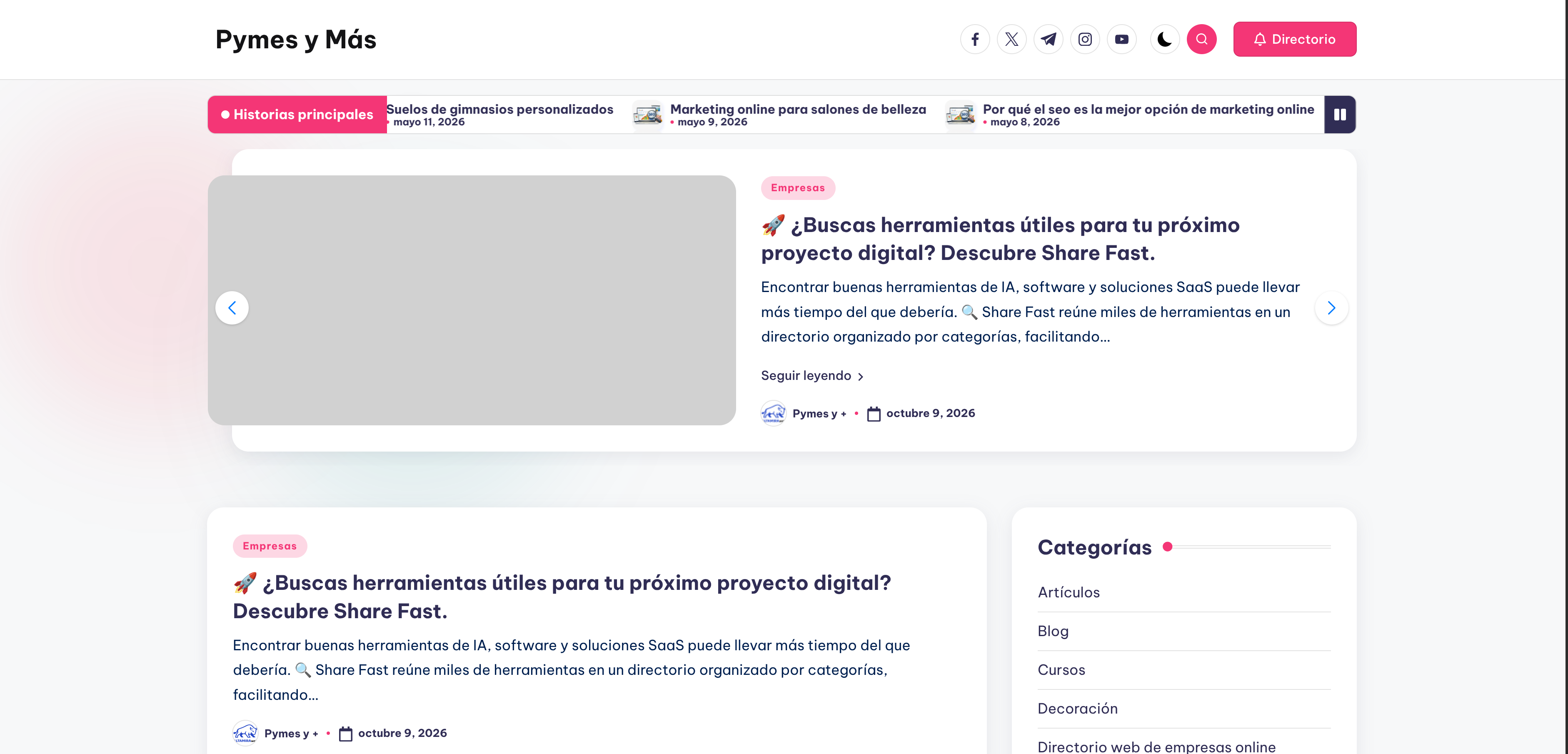Go to next slide with right arrow
Image resolution: width=1568 pixels, height=754 pixels.
pos(1331,308)
